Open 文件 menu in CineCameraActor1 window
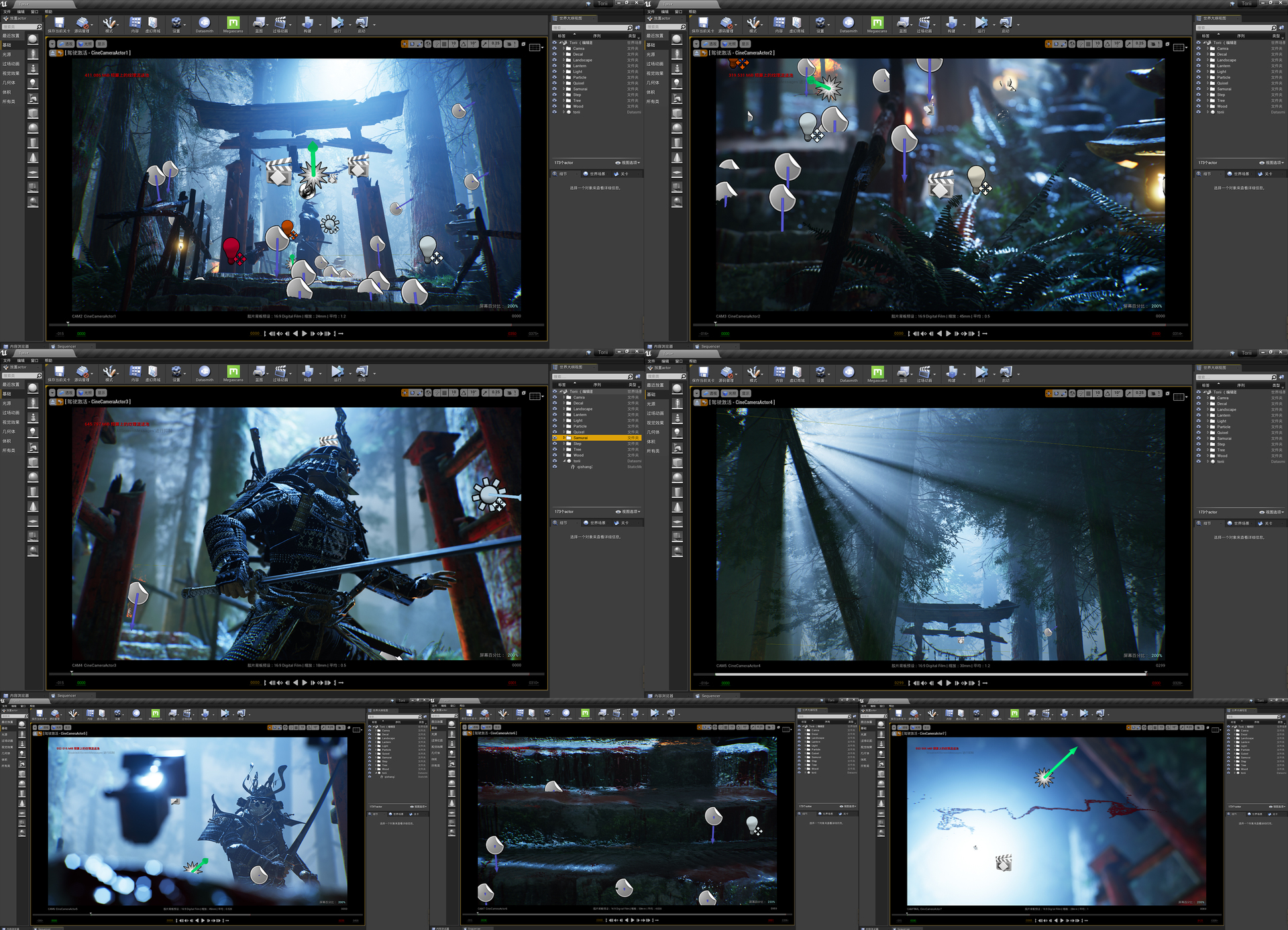Image resolution: width=1288 pixels, height=930 pixels. (x=7, y=11)
